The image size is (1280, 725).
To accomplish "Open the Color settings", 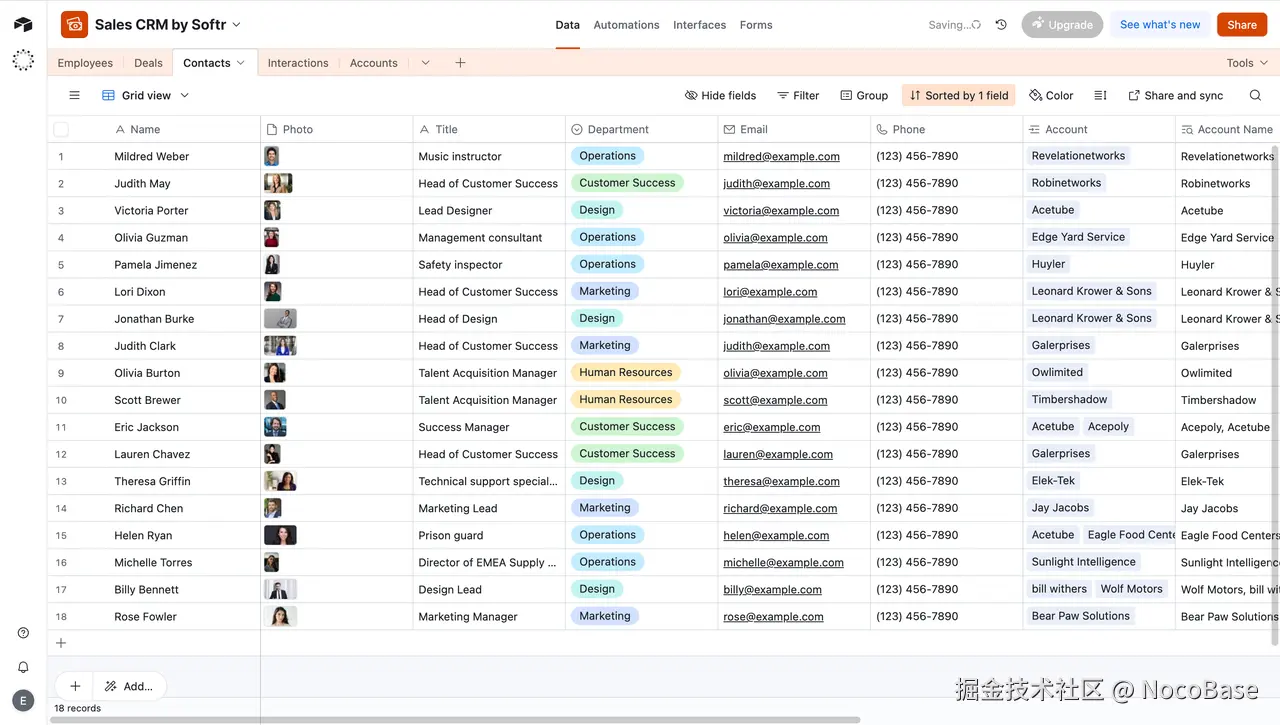I will (1051, 95).
